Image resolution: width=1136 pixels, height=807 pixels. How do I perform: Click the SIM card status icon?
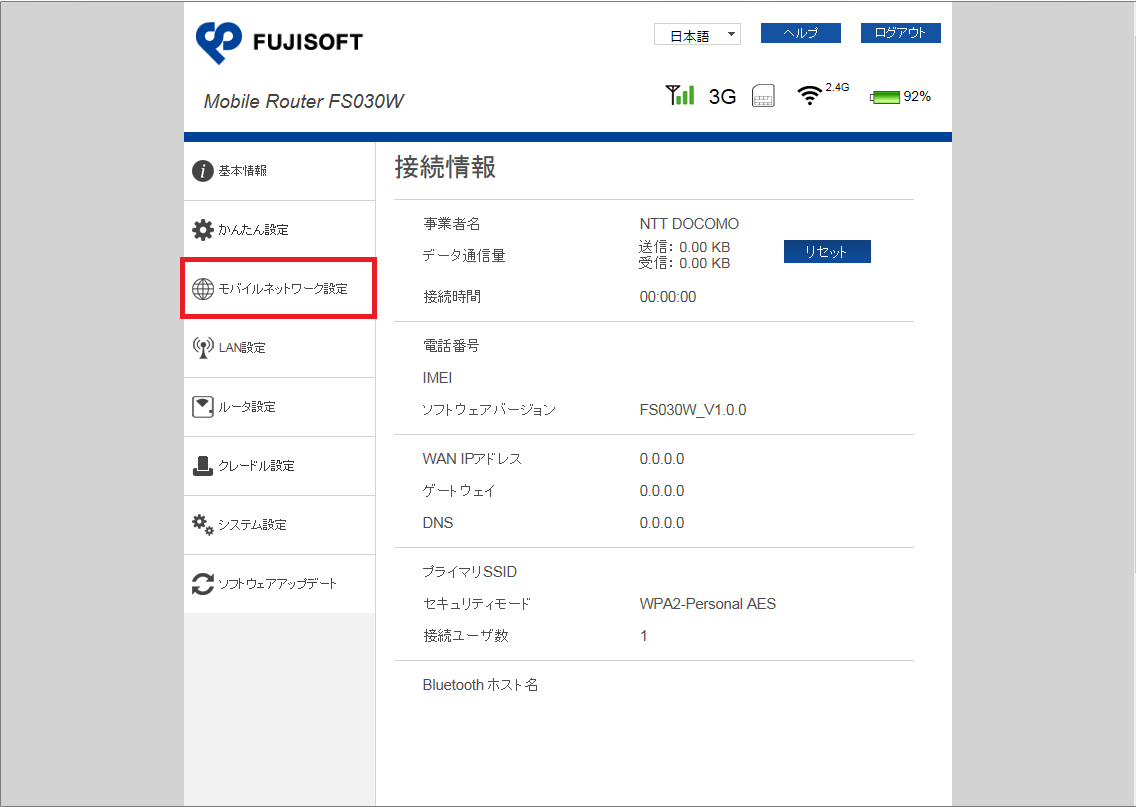[x=764, y=96]
